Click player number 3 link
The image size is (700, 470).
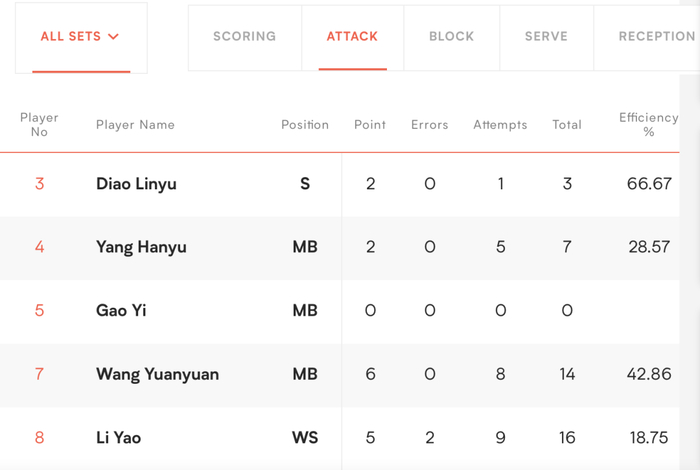pyautogui.click(x=40, y=184)
